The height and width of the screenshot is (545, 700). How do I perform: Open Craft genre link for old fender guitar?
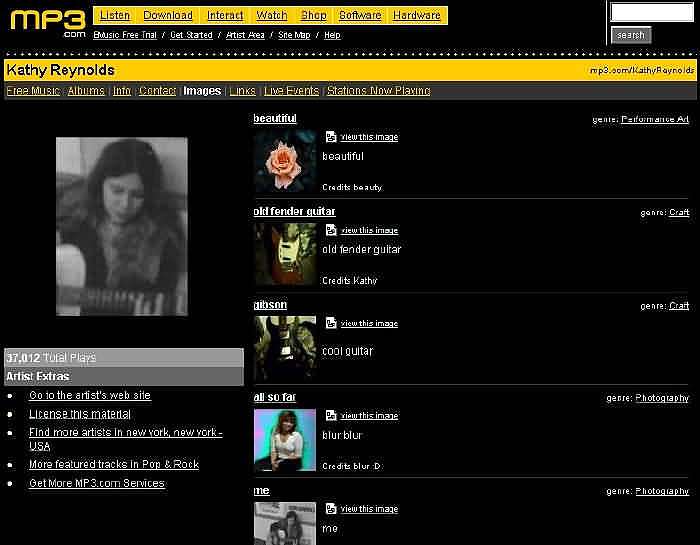point(679,212)
